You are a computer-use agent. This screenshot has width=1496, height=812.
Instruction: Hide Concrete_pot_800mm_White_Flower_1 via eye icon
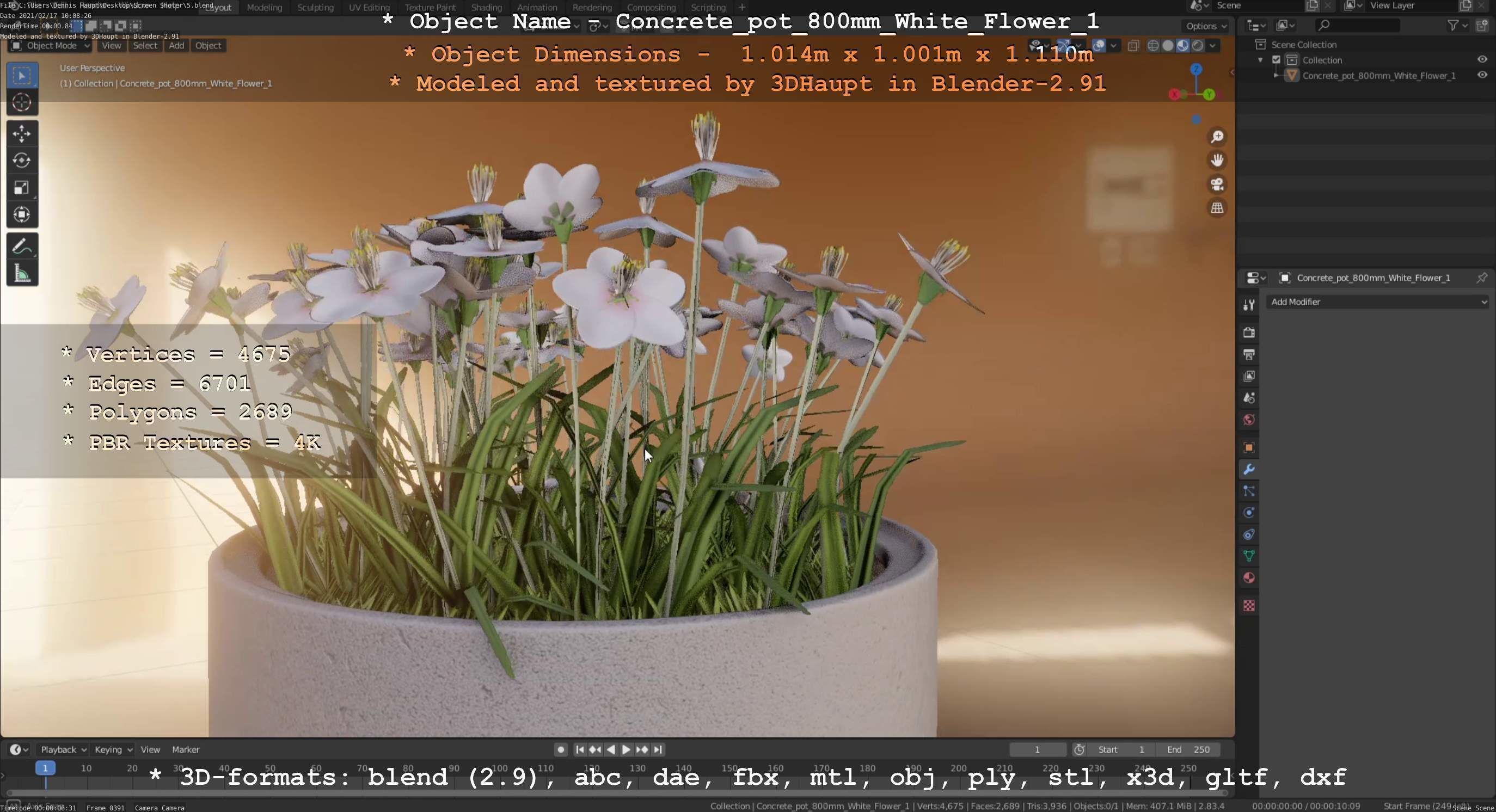point(1482,75)
